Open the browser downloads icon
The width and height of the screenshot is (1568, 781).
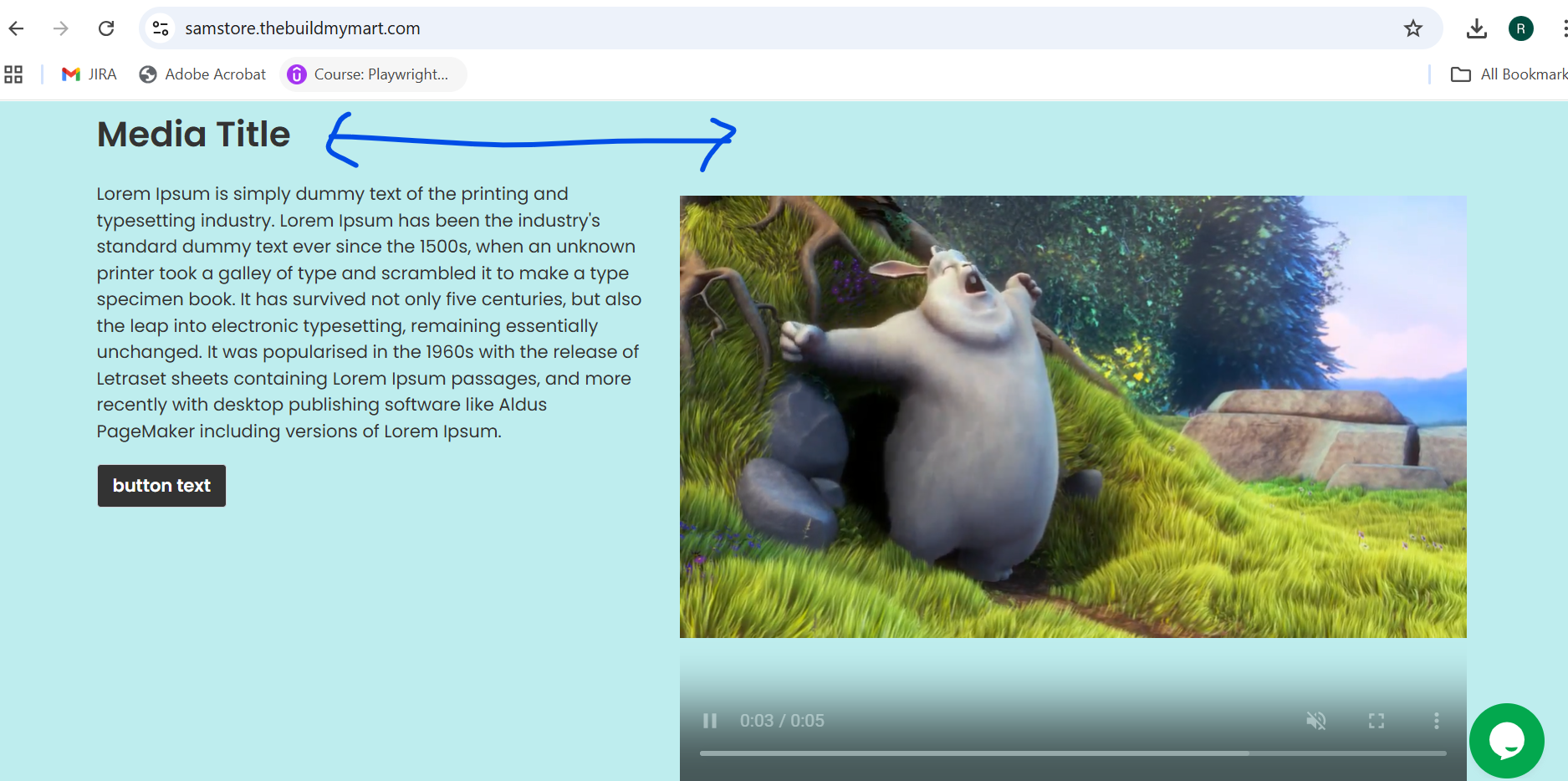(1477, 28)
